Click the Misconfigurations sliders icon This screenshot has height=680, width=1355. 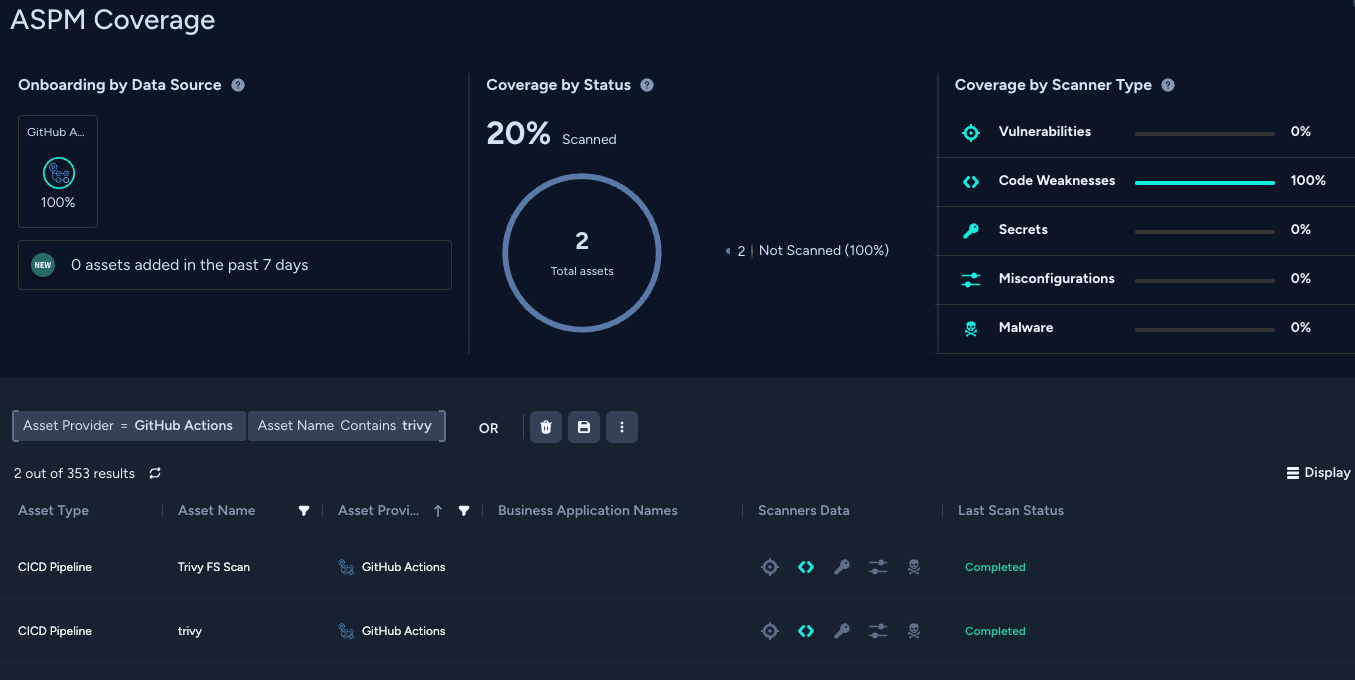point(970,280)
